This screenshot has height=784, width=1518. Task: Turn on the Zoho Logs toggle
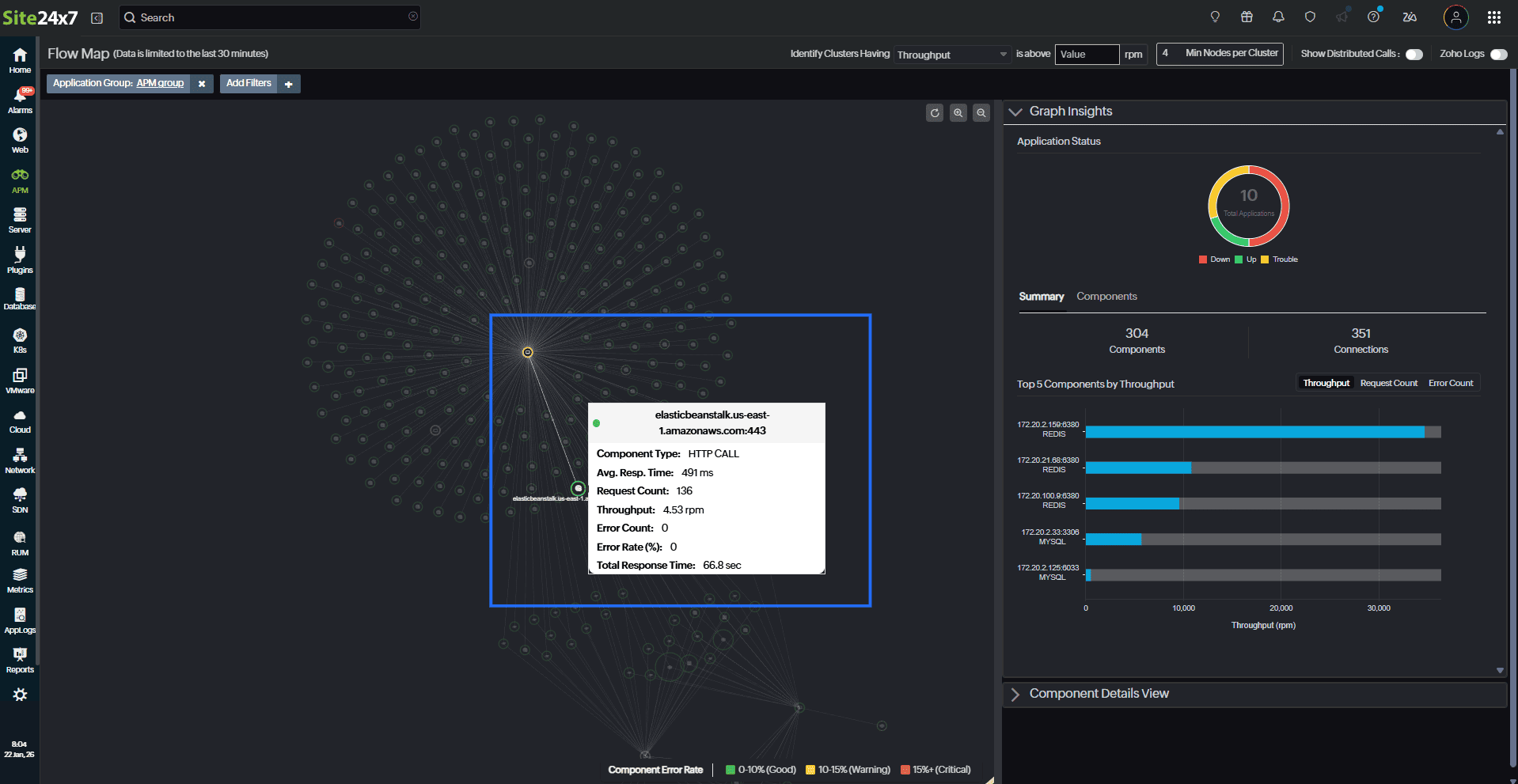pyautogui.click(x=1498, y=55)
